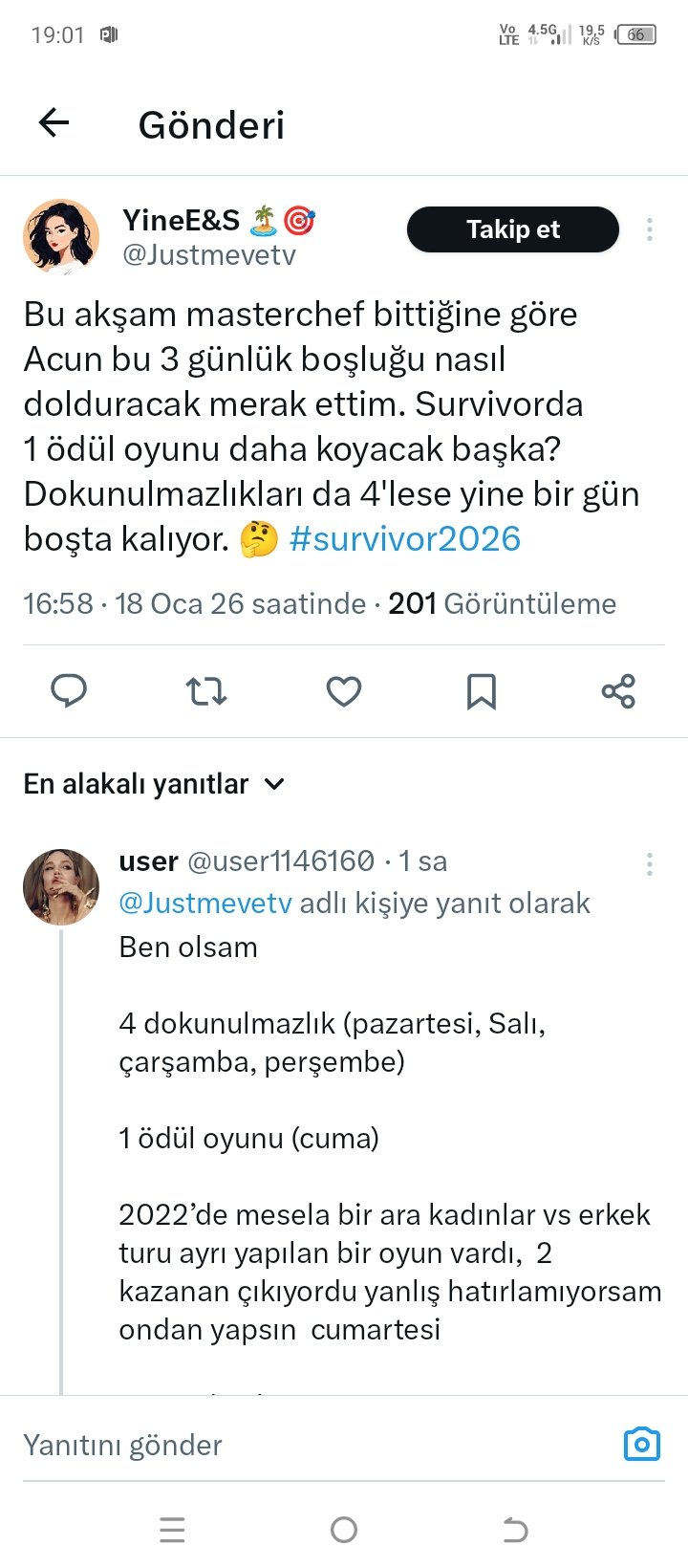Open the 'En alakalı yanıtlar' sort dropdown

point(157,783)
